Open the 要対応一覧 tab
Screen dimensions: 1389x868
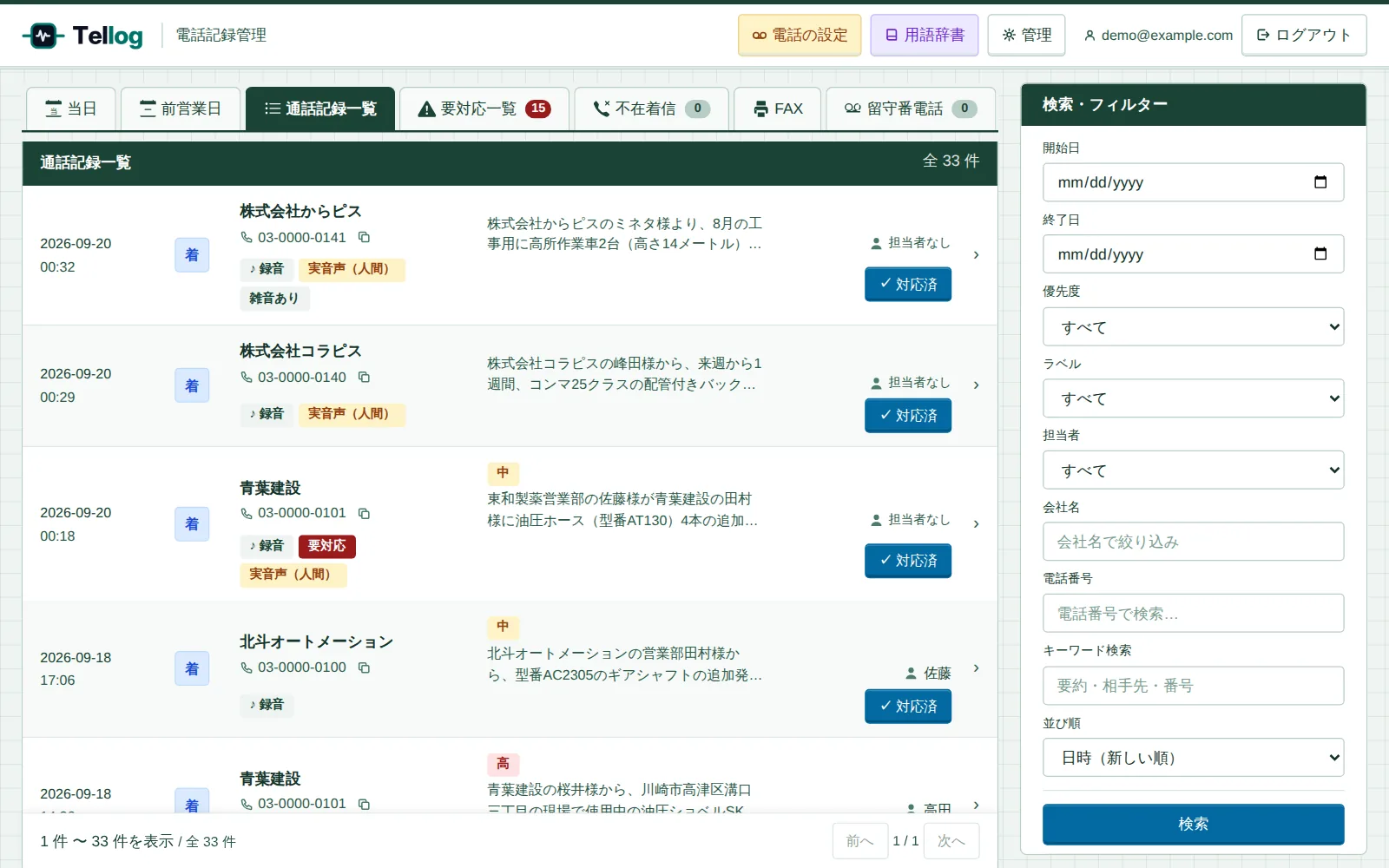click(484, 108)
